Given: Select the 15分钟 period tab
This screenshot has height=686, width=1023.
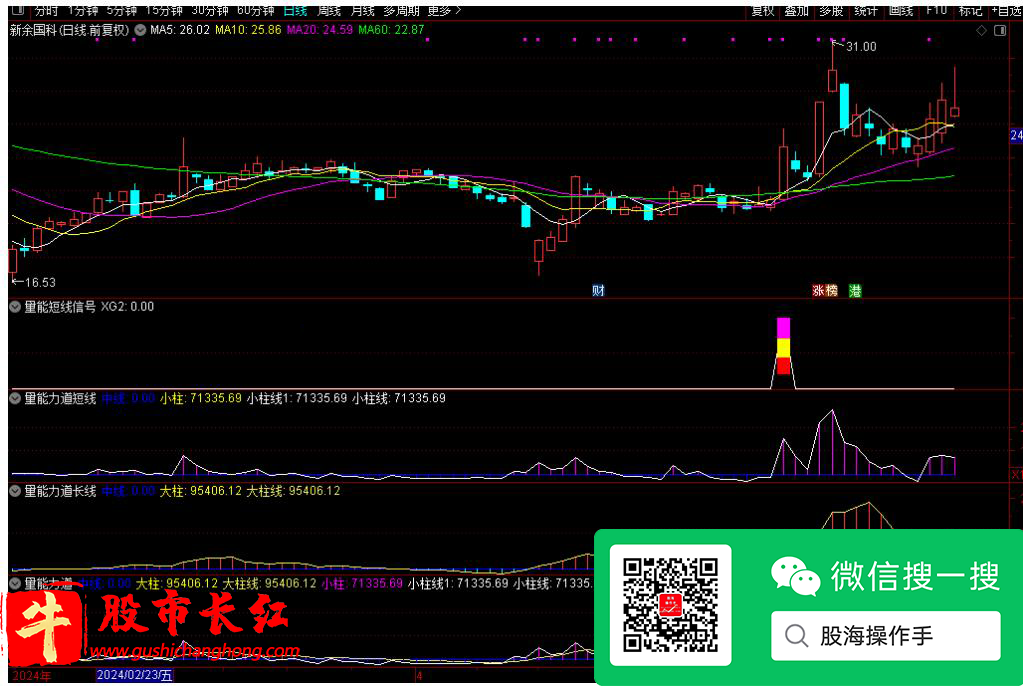Looking at the screenshot, I should click(164, 10).
